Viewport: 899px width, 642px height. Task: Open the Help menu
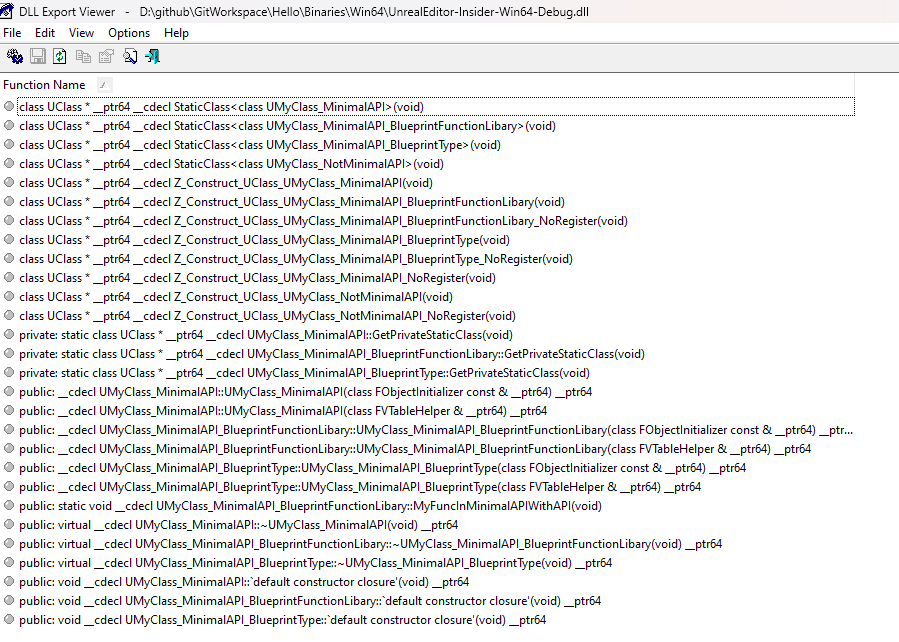coord(176,33)
